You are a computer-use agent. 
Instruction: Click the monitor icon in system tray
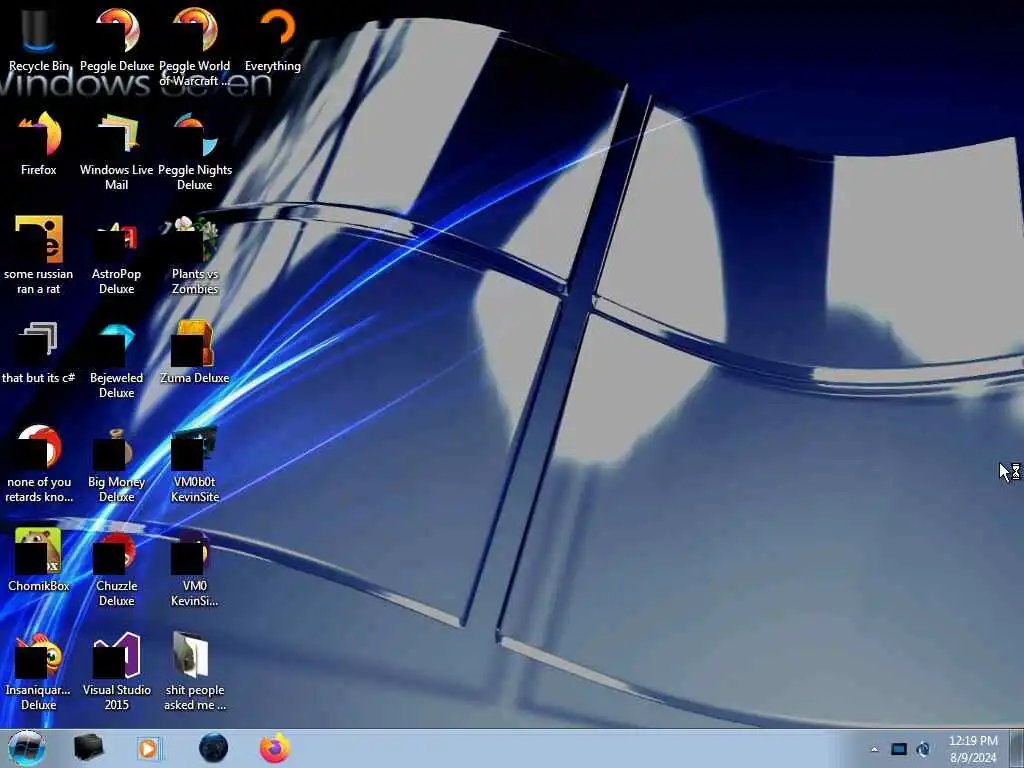pos(899,749)
